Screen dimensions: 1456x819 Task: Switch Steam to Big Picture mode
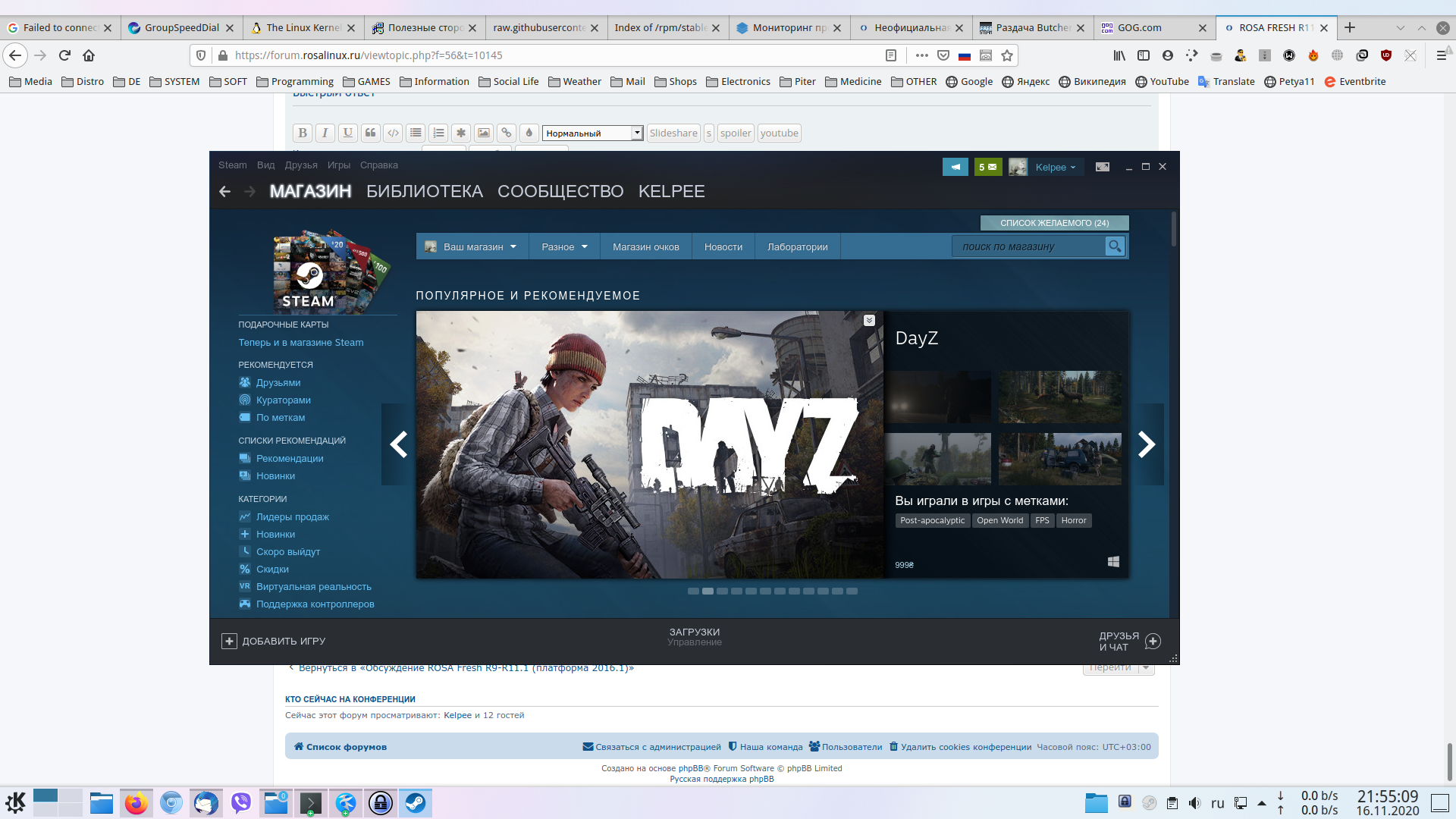pos(1103,167)
